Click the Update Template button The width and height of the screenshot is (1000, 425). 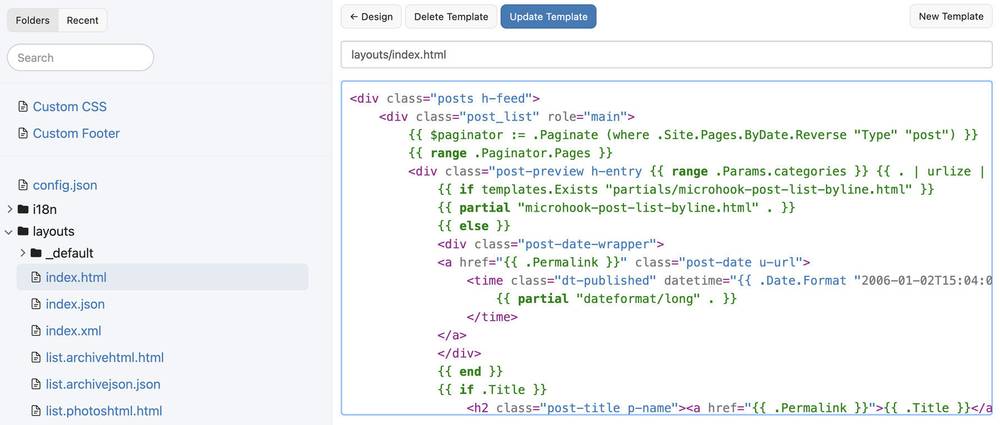(x=548, y=17)
